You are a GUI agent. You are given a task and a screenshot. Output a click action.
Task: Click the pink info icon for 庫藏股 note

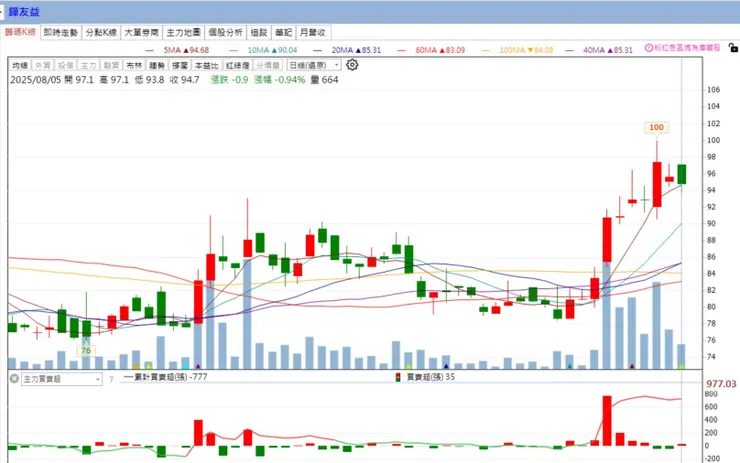coord(648,48)
